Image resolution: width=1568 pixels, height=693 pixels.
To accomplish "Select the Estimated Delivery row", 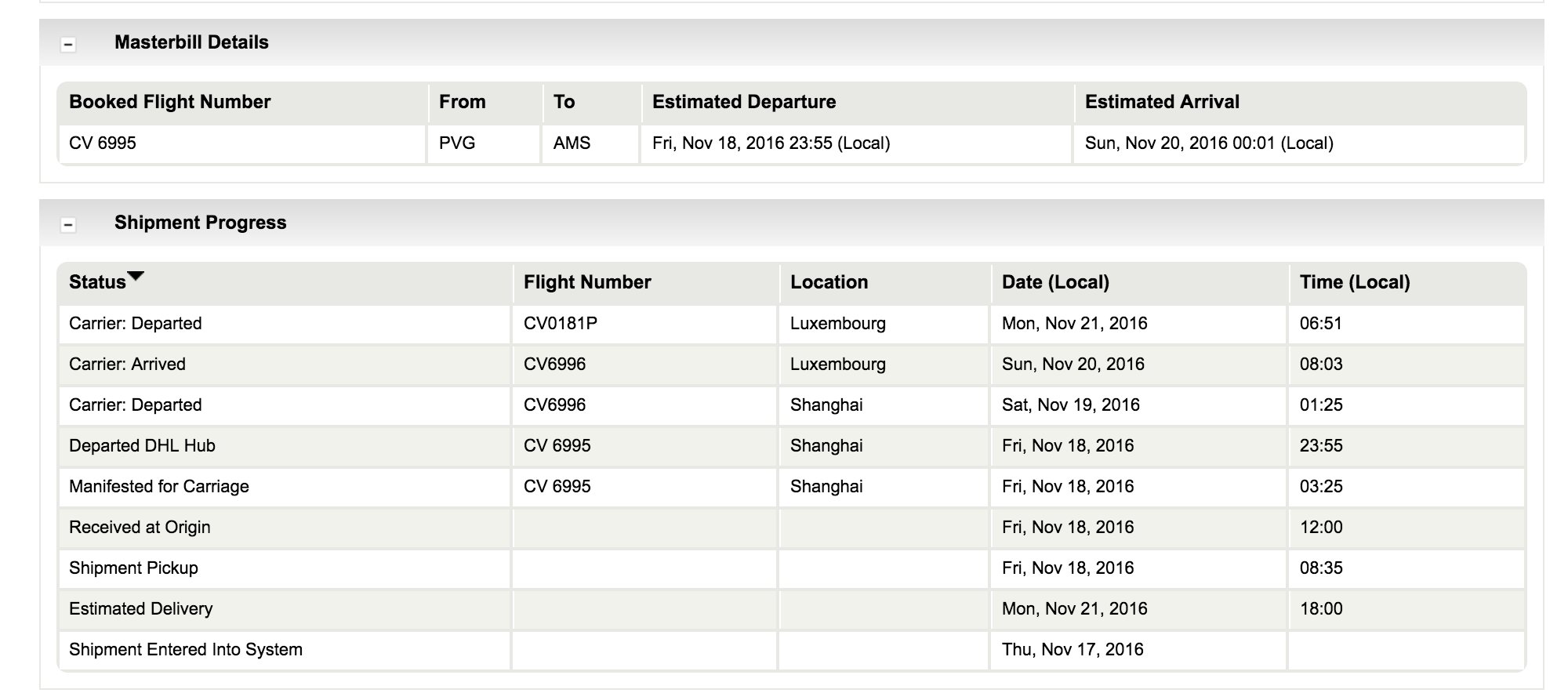I will tap(792, 609).
